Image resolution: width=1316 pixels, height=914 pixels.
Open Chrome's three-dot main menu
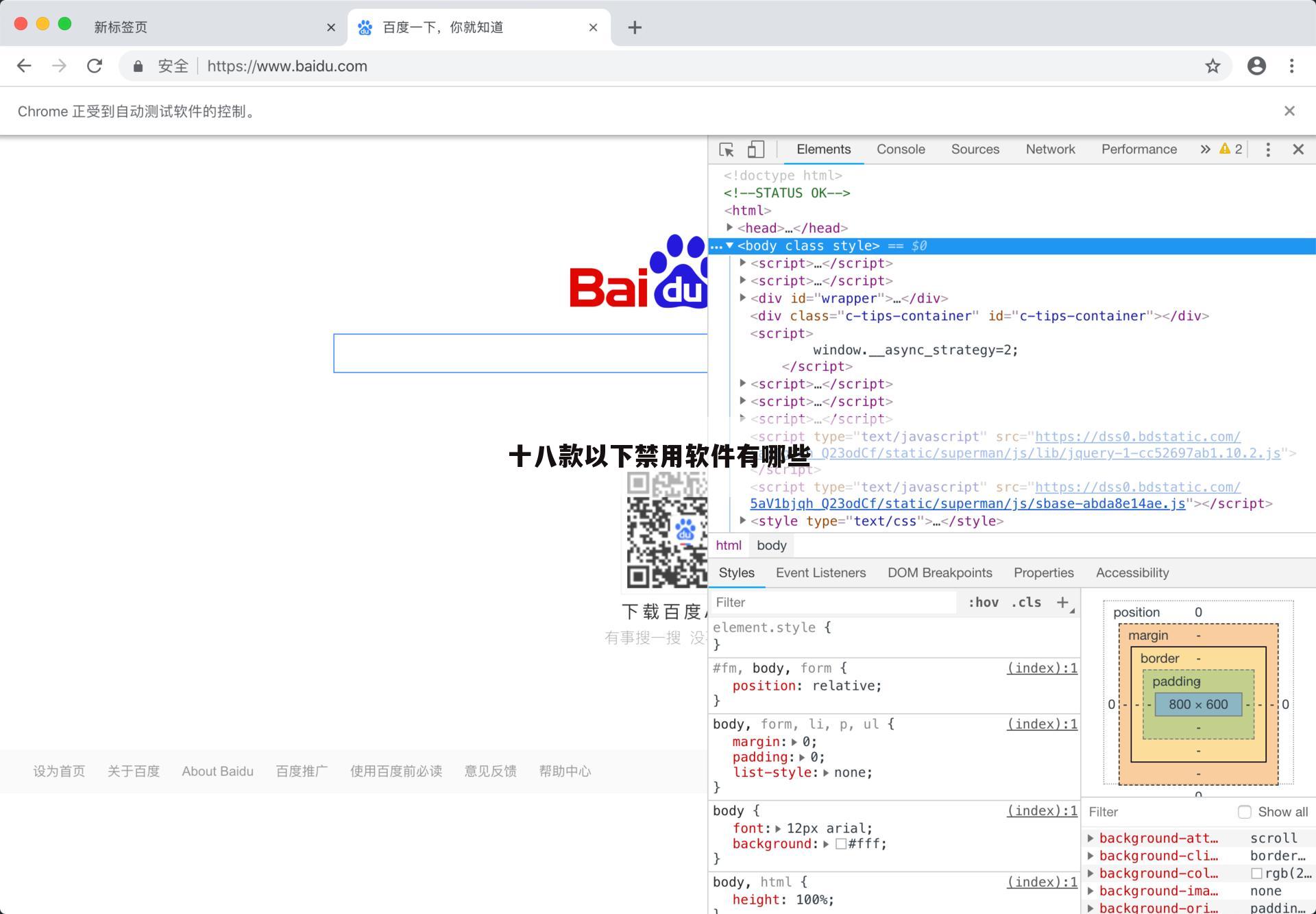pyautogui.click(x=1291, y=66)
